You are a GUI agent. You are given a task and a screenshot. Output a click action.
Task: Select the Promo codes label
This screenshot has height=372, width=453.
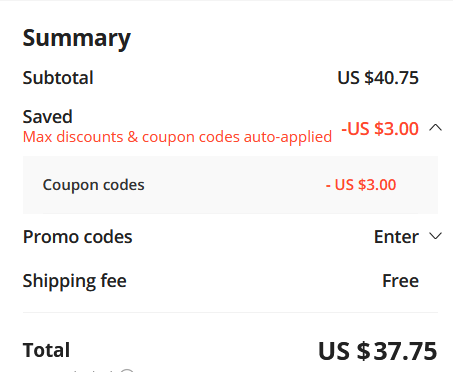click(x=77, y=237)
